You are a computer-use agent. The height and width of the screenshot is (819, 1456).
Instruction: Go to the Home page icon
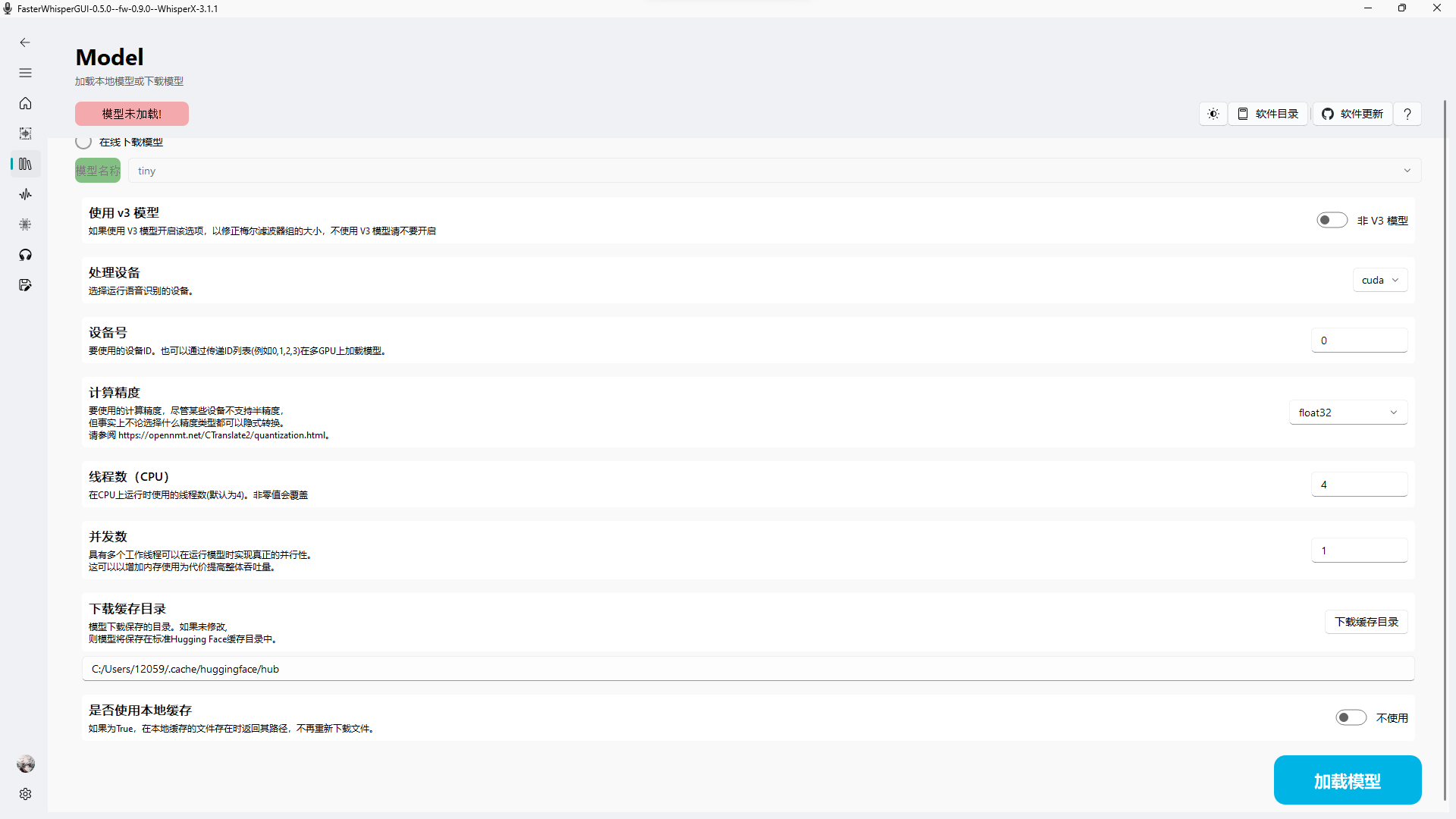click(25, 103)
